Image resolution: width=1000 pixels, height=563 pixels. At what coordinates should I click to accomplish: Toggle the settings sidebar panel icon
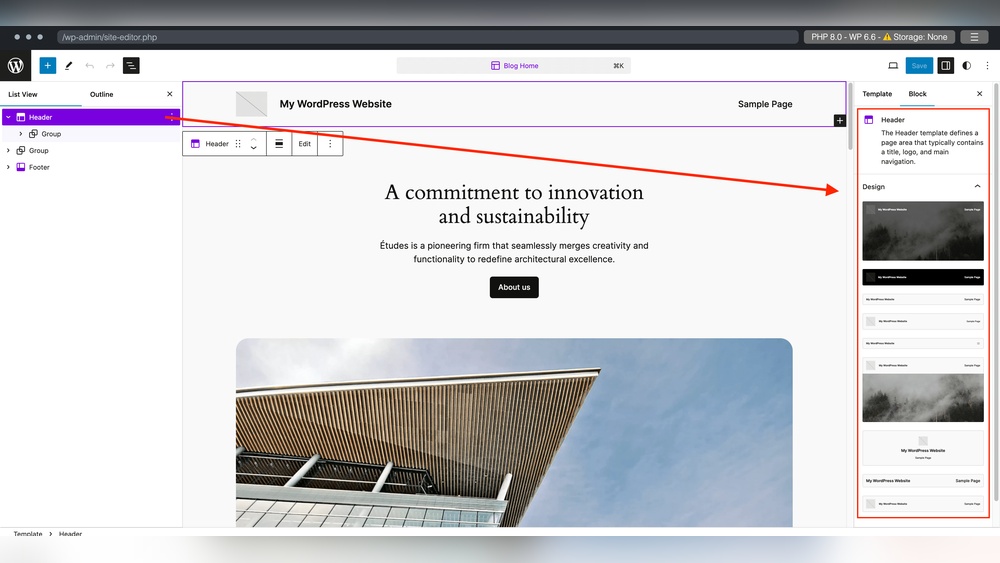coord(946,66)
